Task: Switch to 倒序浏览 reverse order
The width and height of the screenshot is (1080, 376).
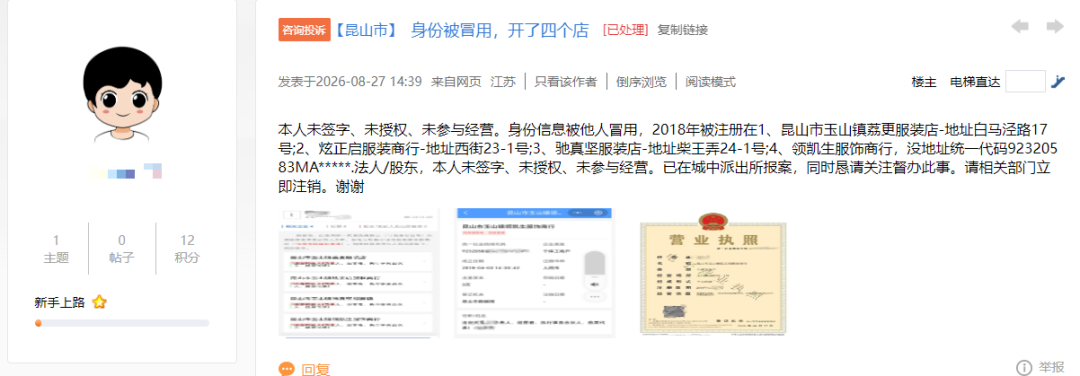Action: [x=641, y=82]
